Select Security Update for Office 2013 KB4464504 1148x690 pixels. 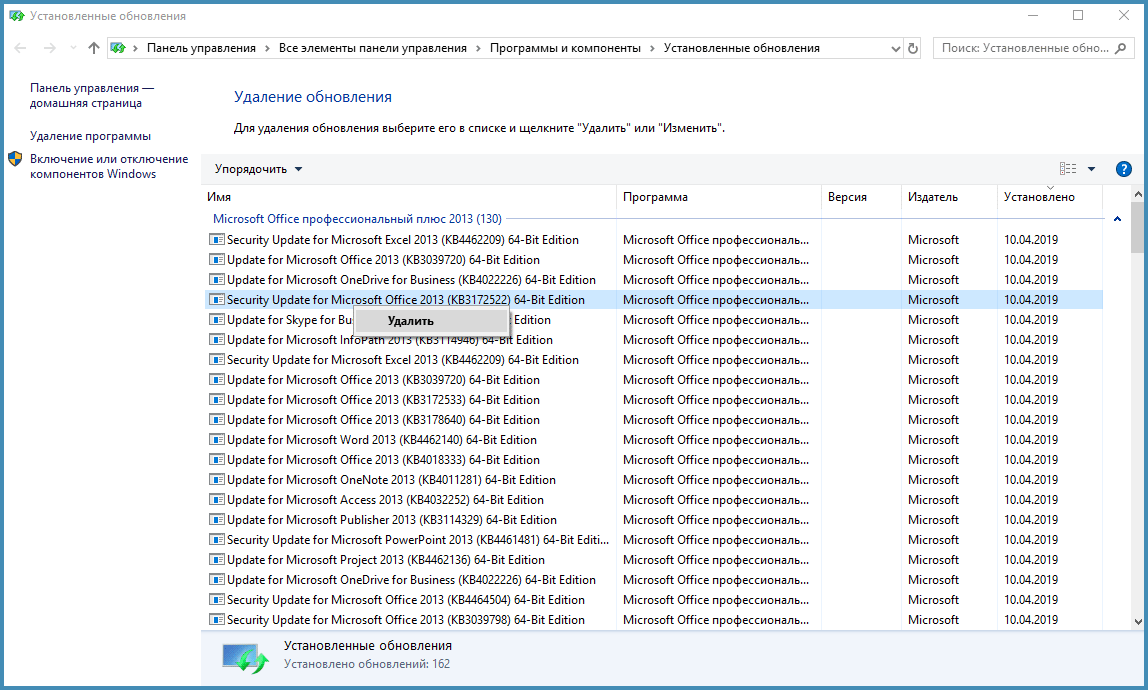406,600
